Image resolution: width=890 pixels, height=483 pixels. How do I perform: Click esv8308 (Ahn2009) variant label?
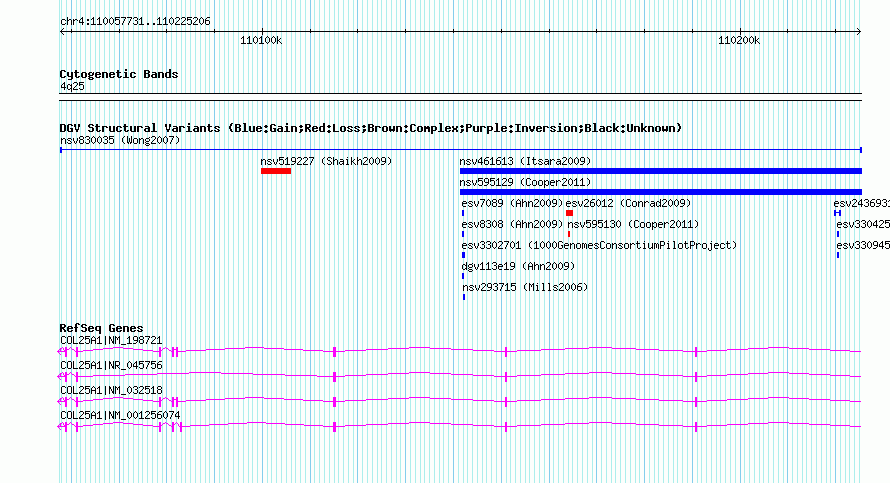click(512, 224)
